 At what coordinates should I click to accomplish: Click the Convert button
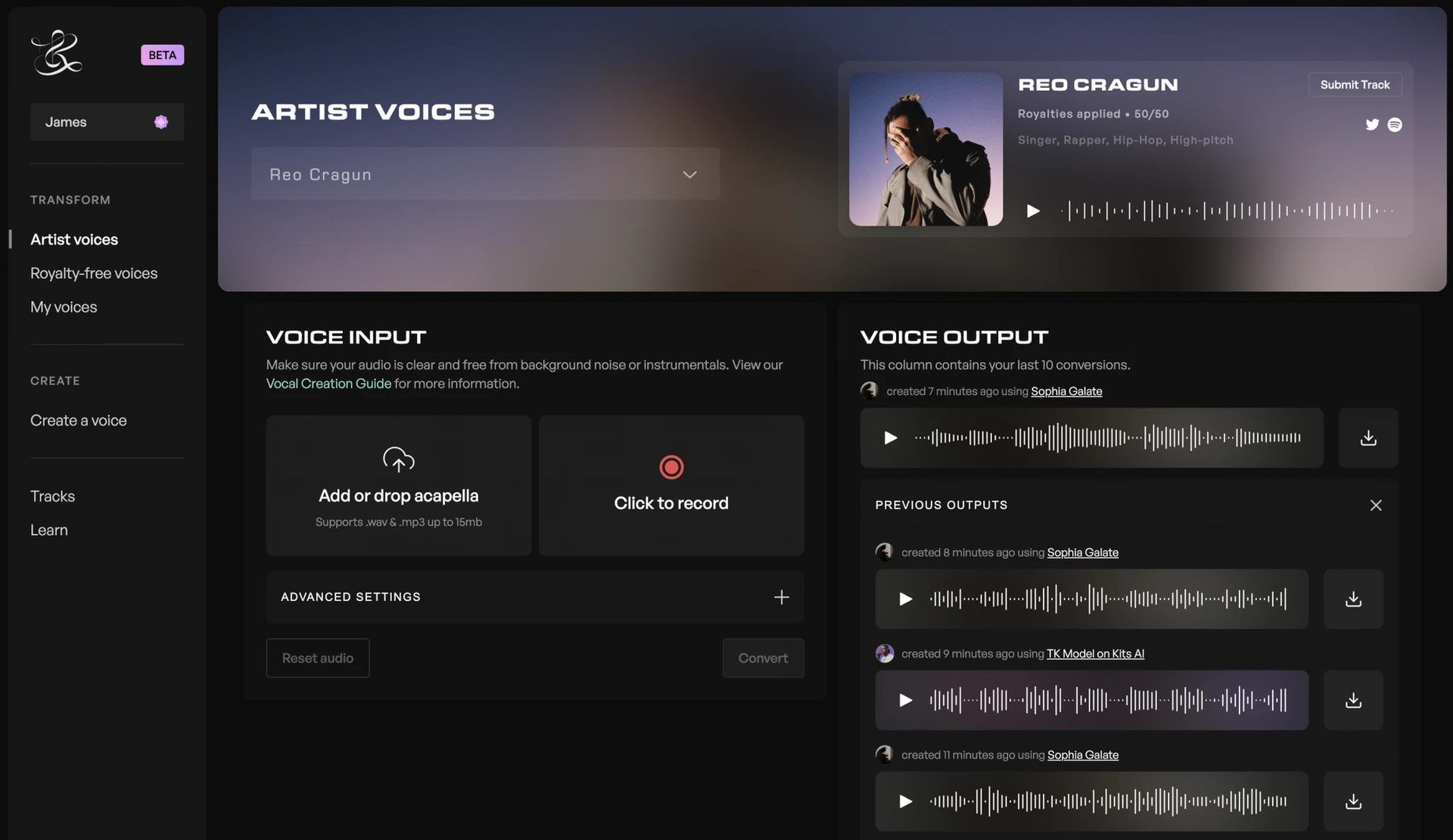click(x=763, y=657)
